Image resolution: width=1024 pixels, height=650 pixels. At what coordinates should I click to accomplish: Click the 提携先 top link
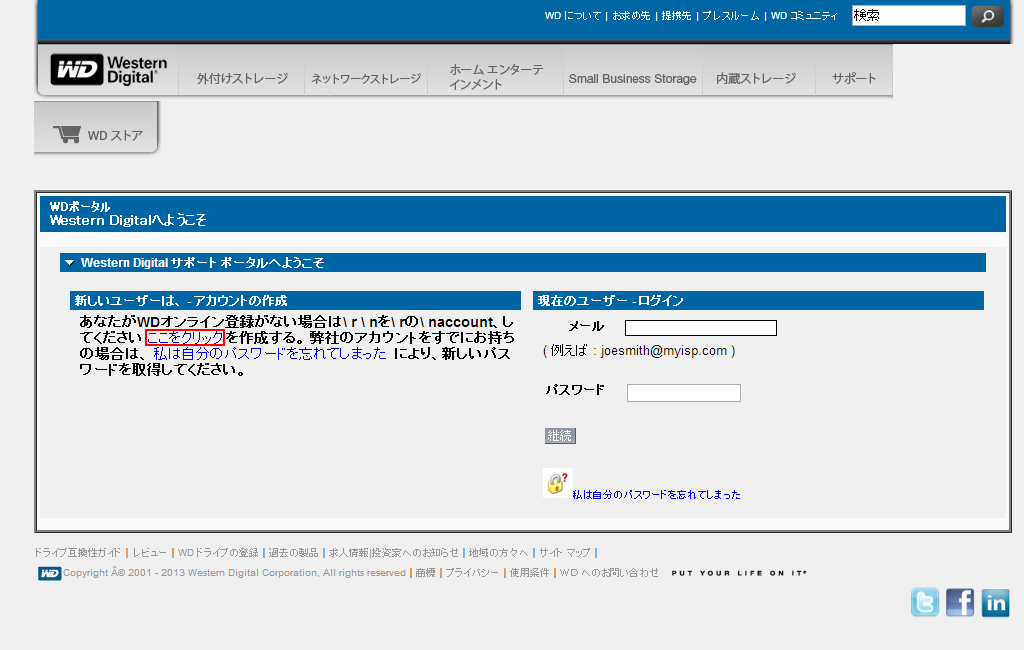tap(676, 16)
